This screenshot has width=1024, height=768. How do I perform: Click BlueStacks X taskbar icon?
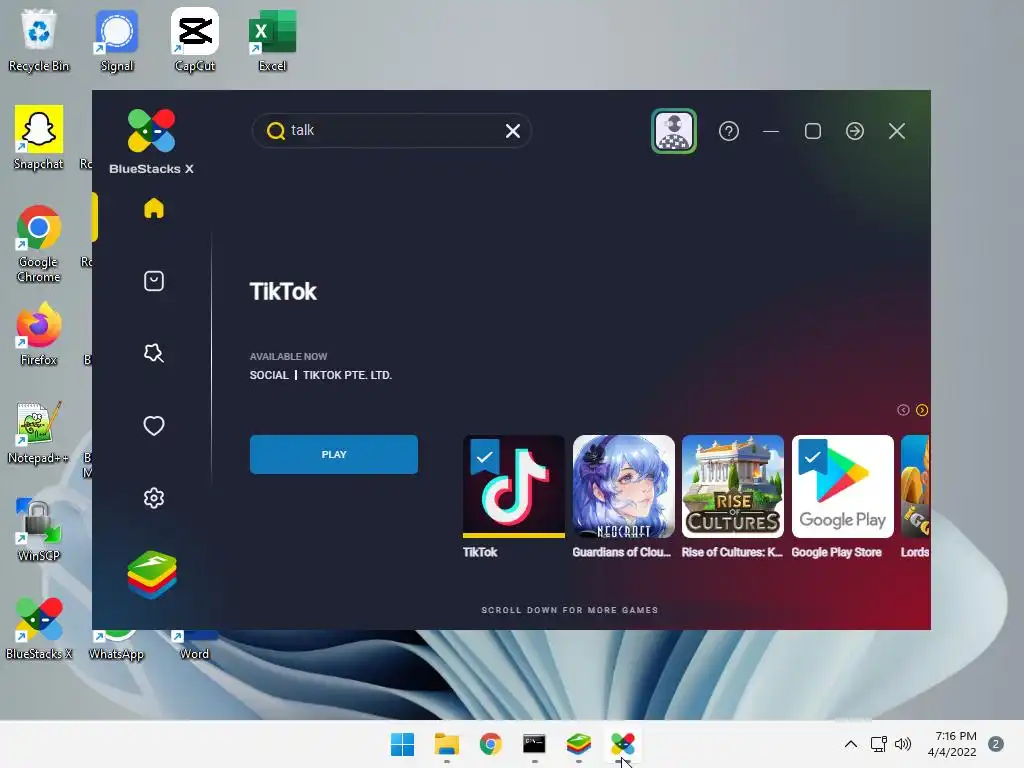pos(622,744)
